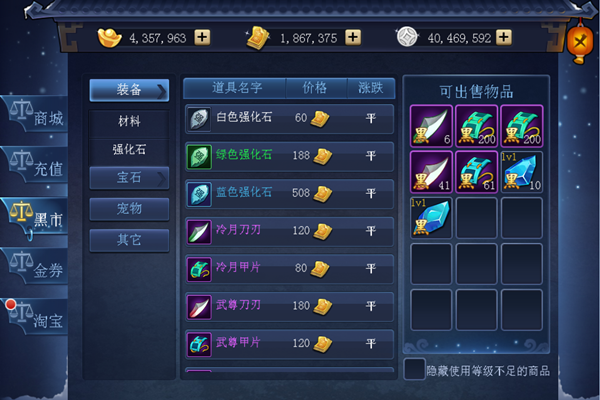The height and width of the screenshot is (400, 600).
Task: Switch to the 商城 tab
Action: tap(35, 115)
